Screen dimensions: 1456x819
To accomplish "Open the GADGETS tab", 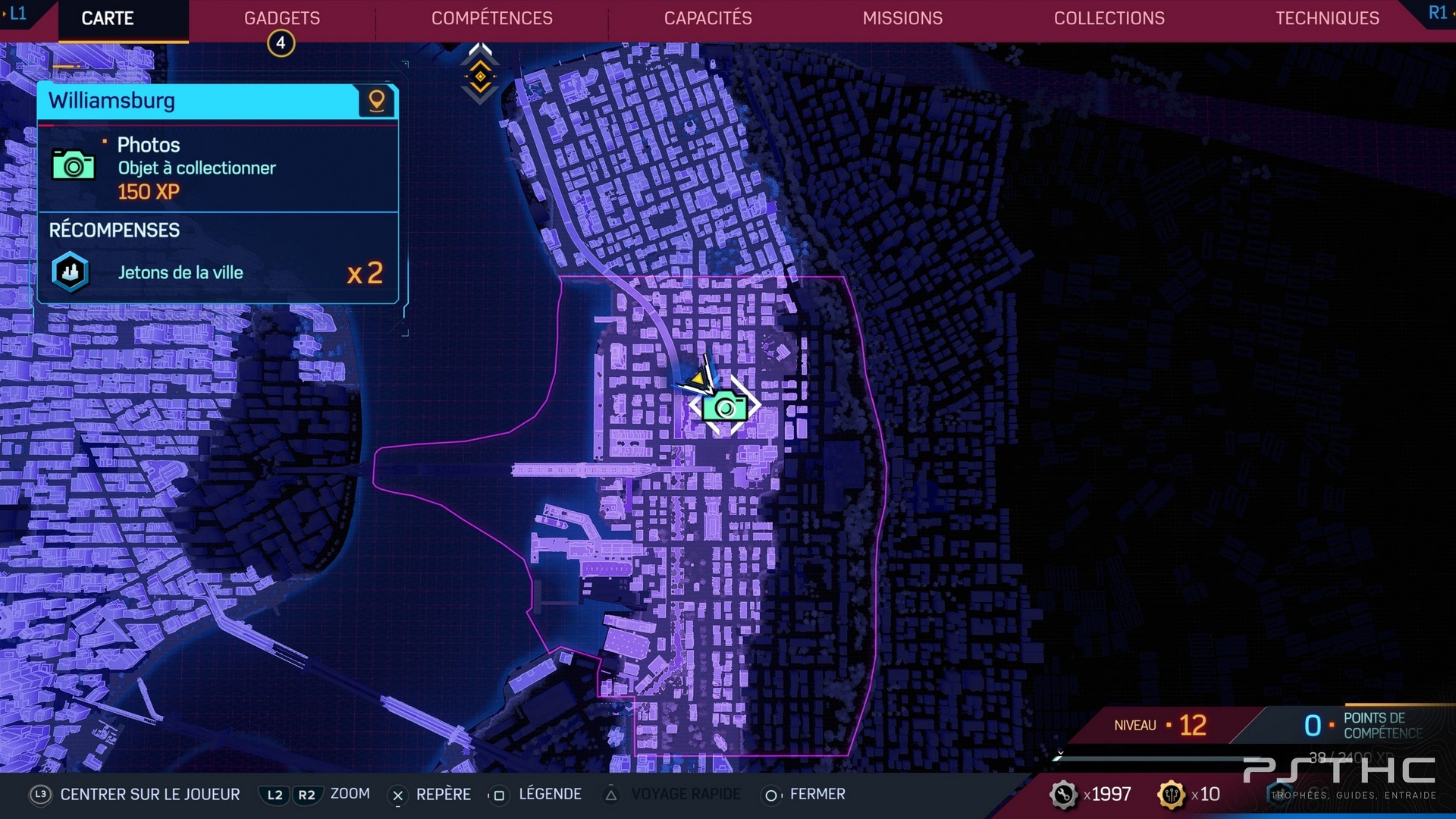I will [x=282, y=18].
